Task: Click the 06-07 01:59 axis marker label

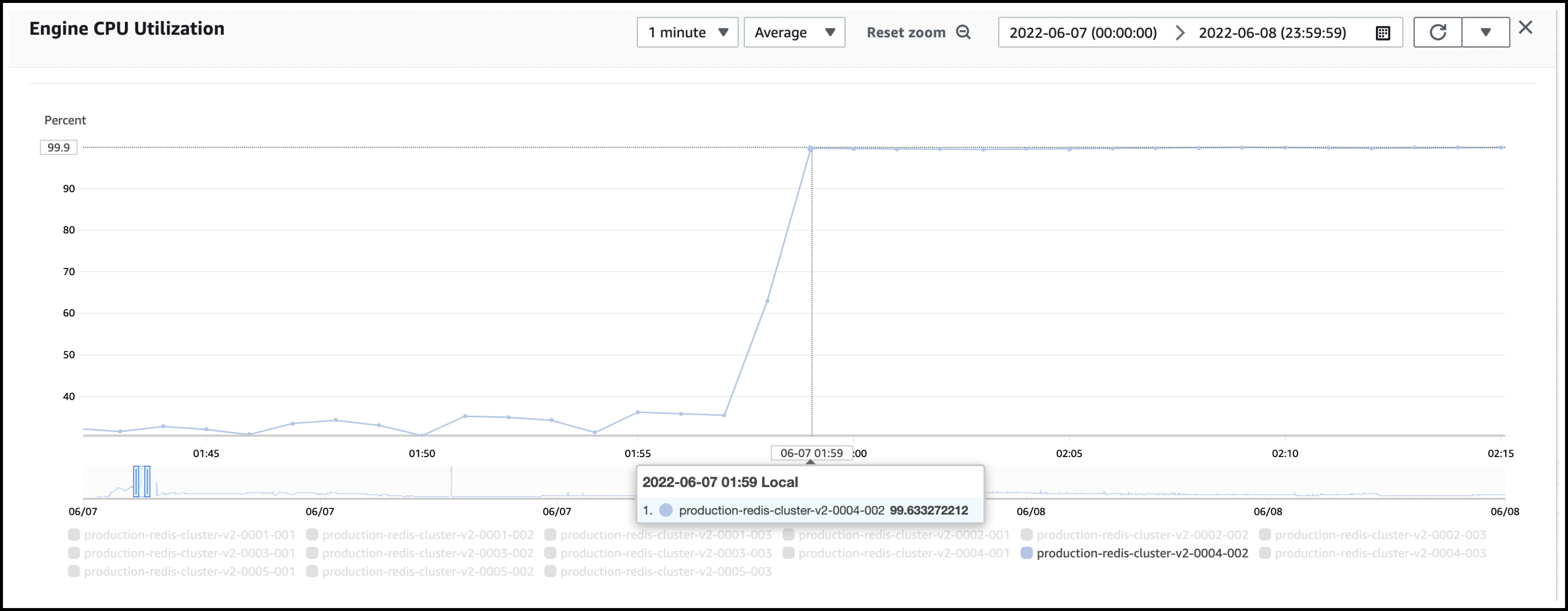Action: pos(811,453)
